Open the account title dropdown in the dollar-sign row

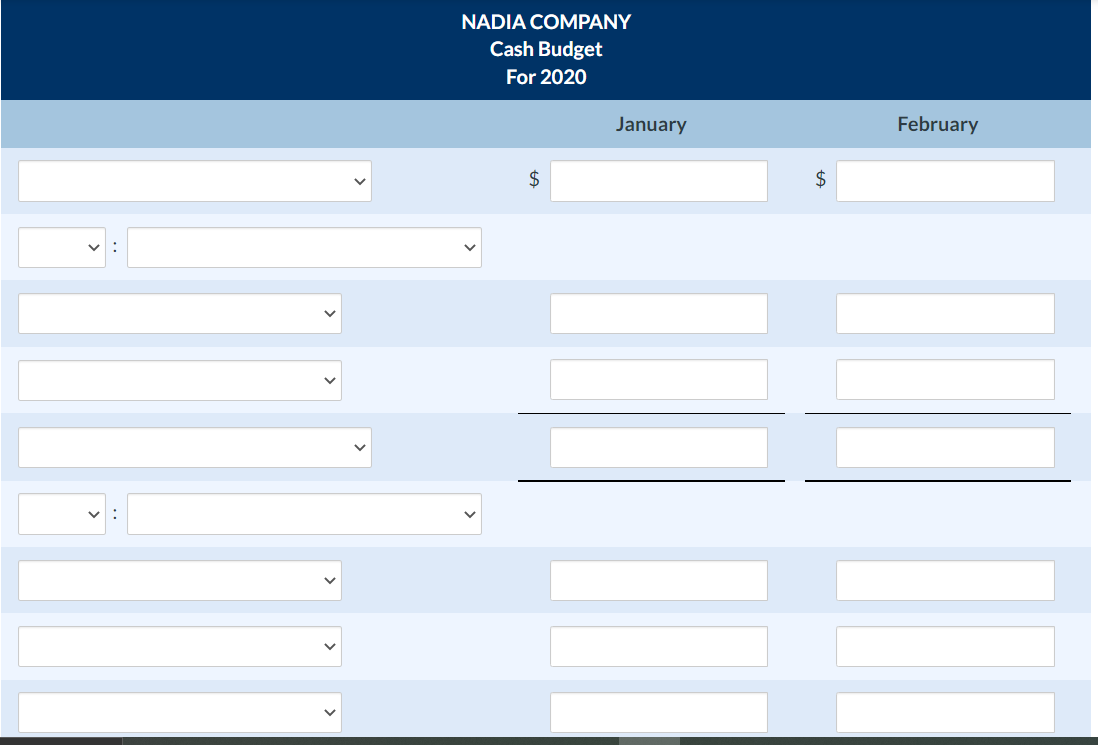pos(195,180)
